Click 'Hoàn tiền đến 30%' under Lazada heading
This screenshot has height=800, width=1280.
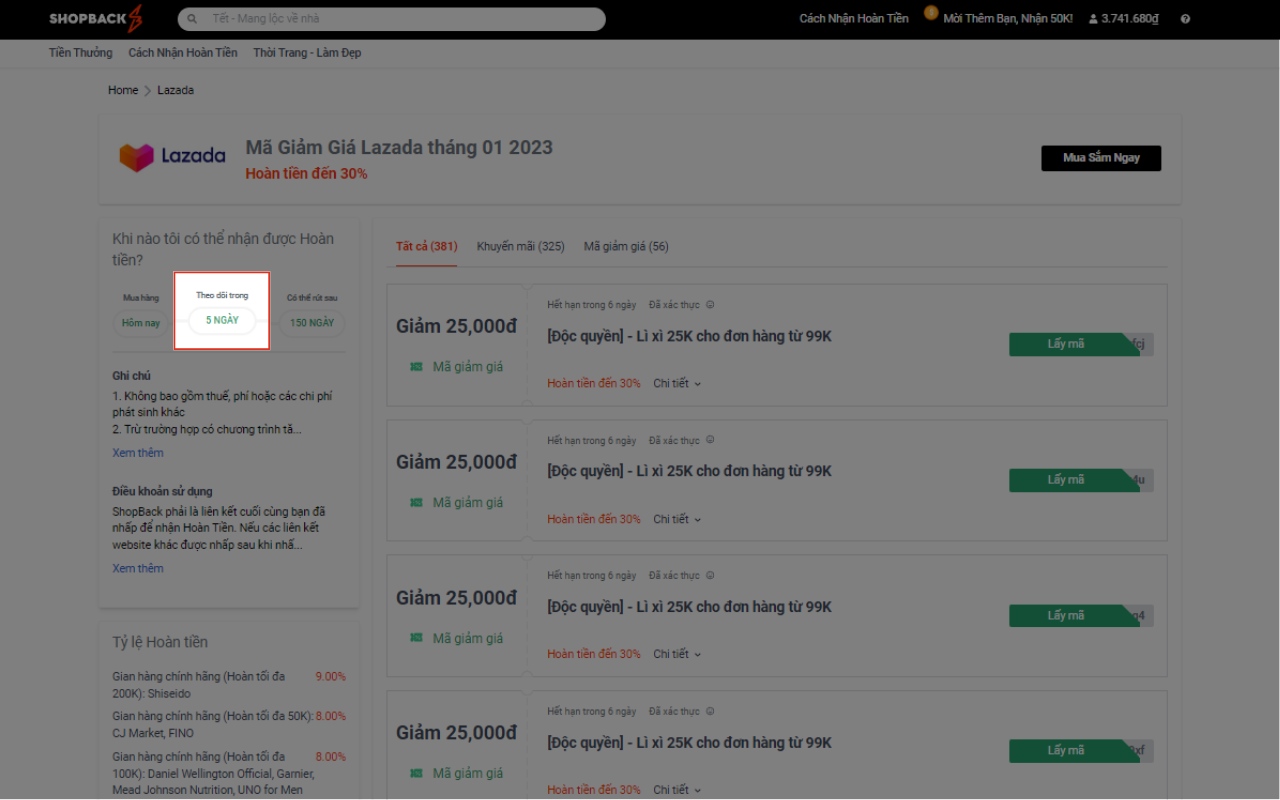coord(306,173)
